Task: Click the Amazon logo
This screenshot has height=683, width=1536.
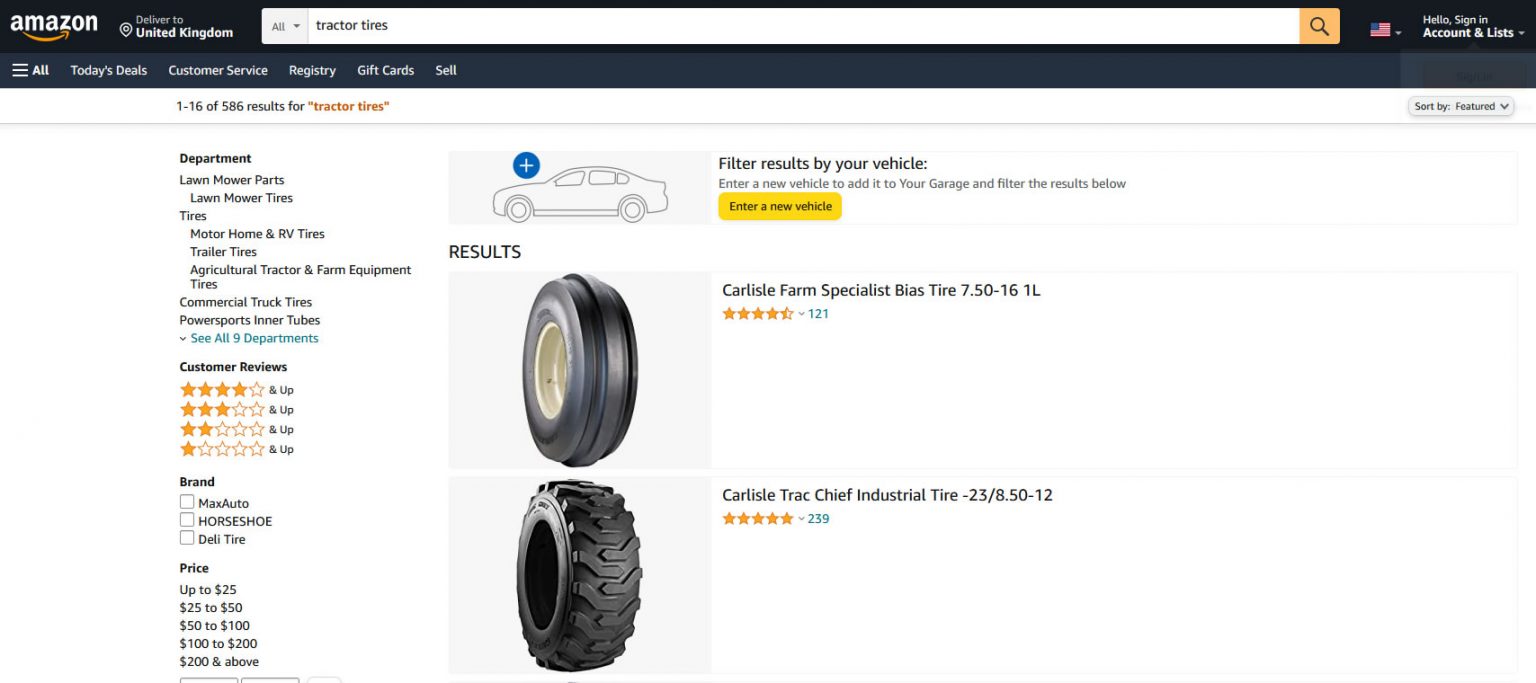Action: 54,26
